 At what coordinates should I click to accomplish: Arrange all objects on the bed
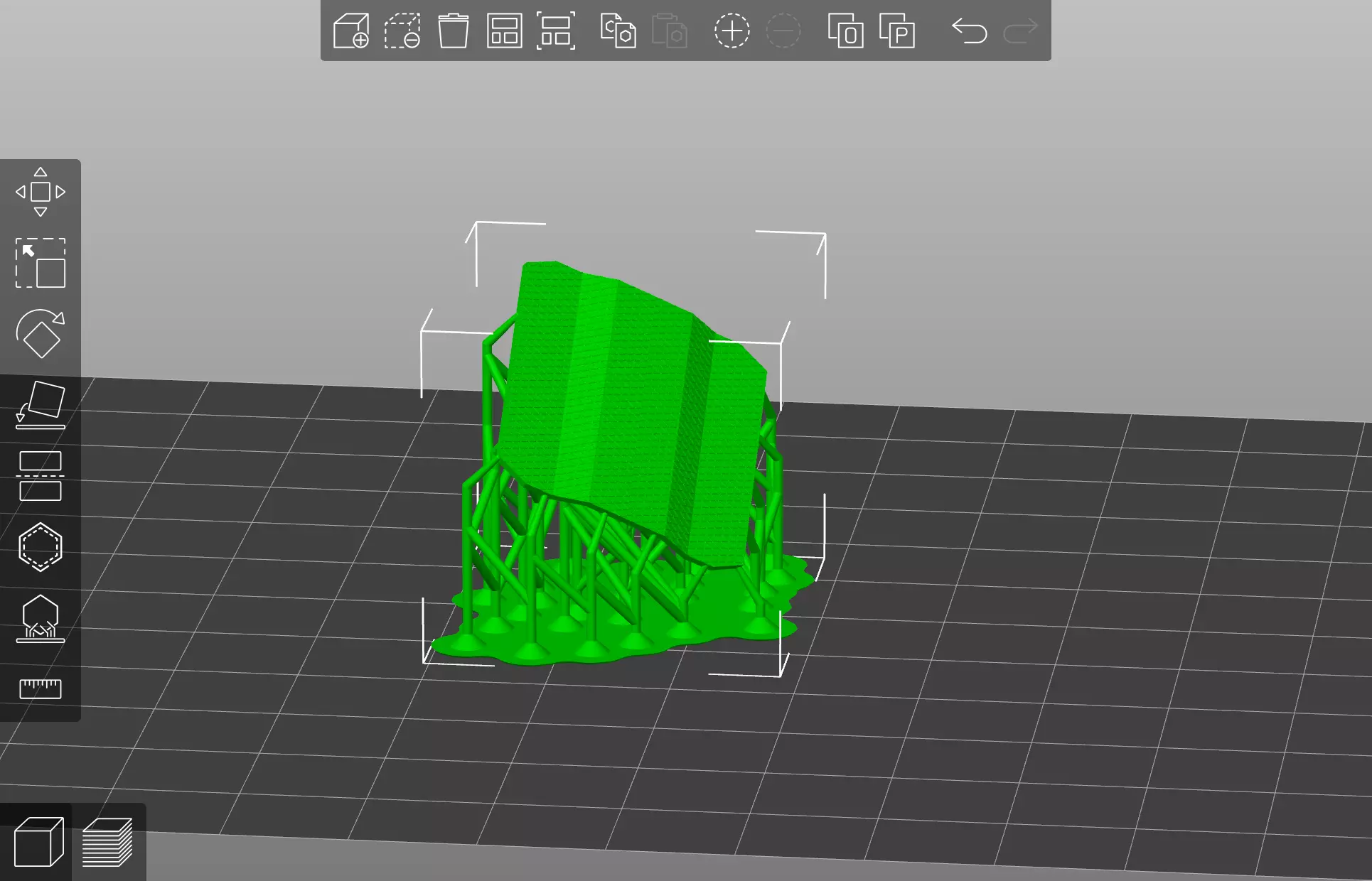coord(504,31)
